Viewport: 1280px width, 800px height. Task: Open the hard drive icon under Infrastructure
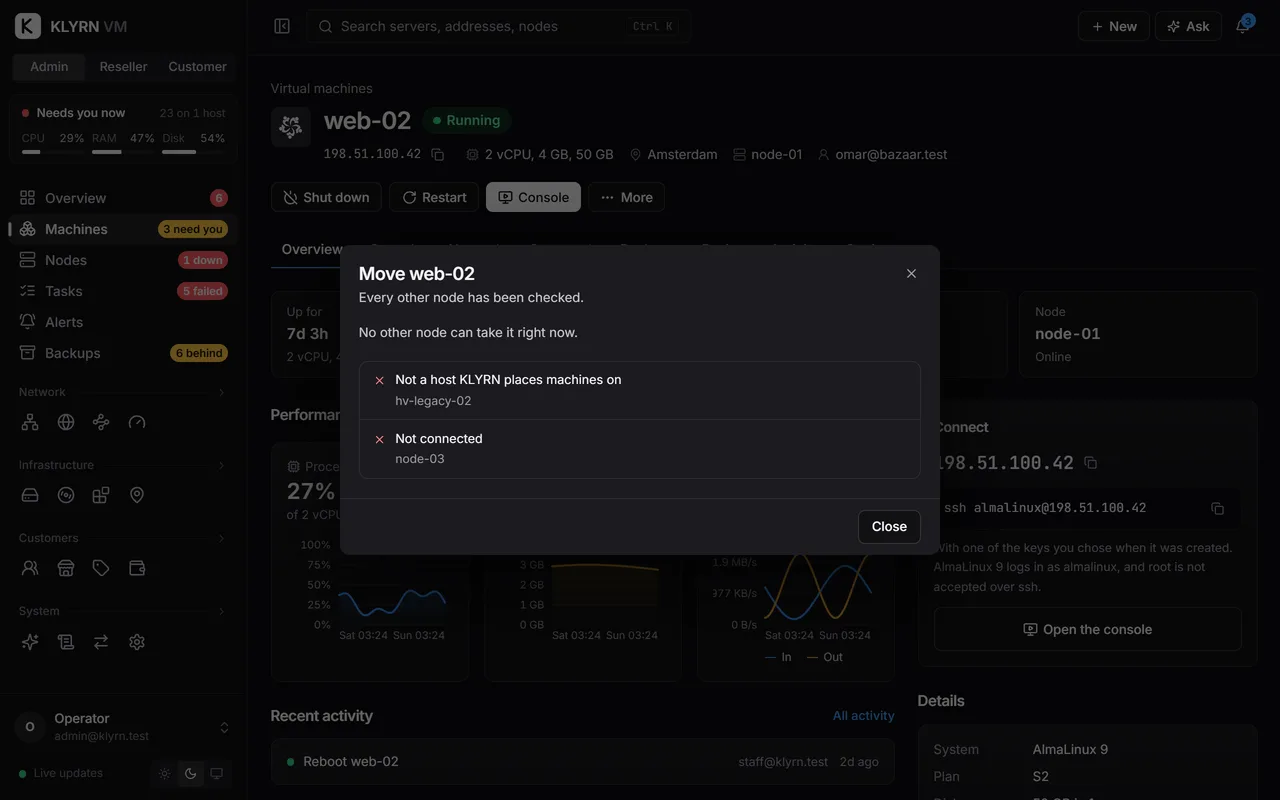click(x=30, y=495)
